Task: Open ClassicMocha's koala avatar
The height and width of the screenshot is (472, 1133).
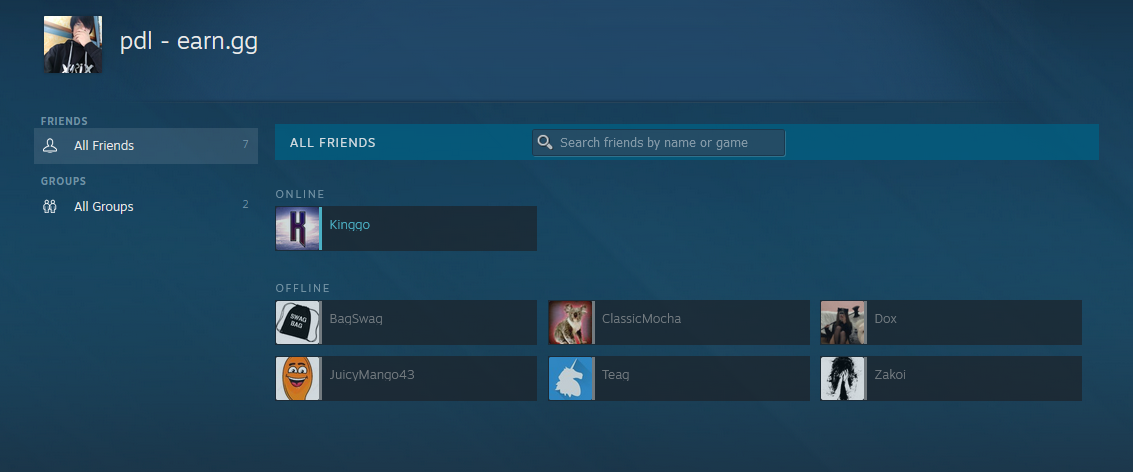Action: (x=570, y=322)
